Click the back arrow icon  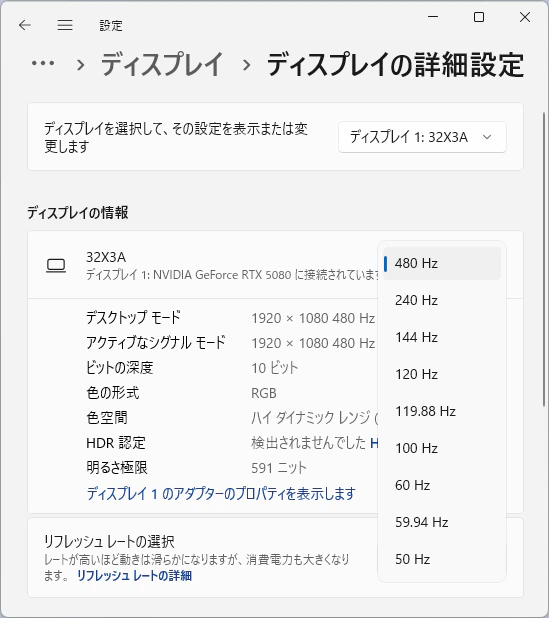(25, 25)
